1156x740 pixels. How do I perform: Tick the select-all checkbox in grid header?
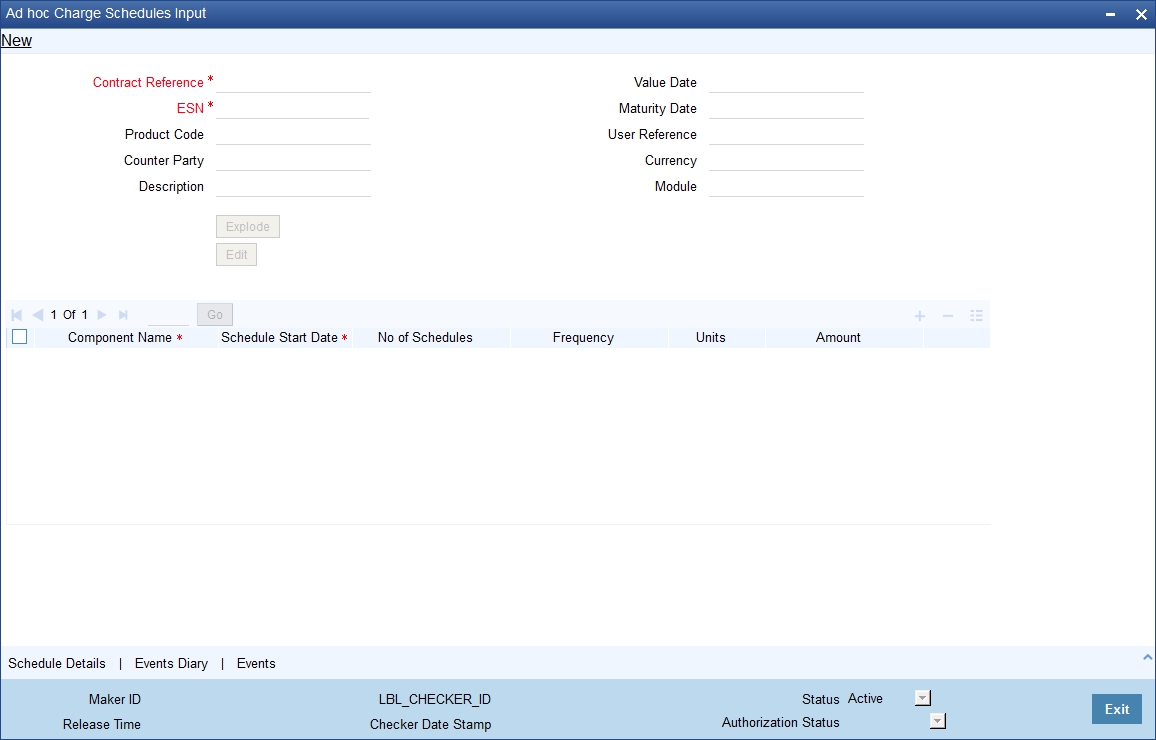point(20,337)
